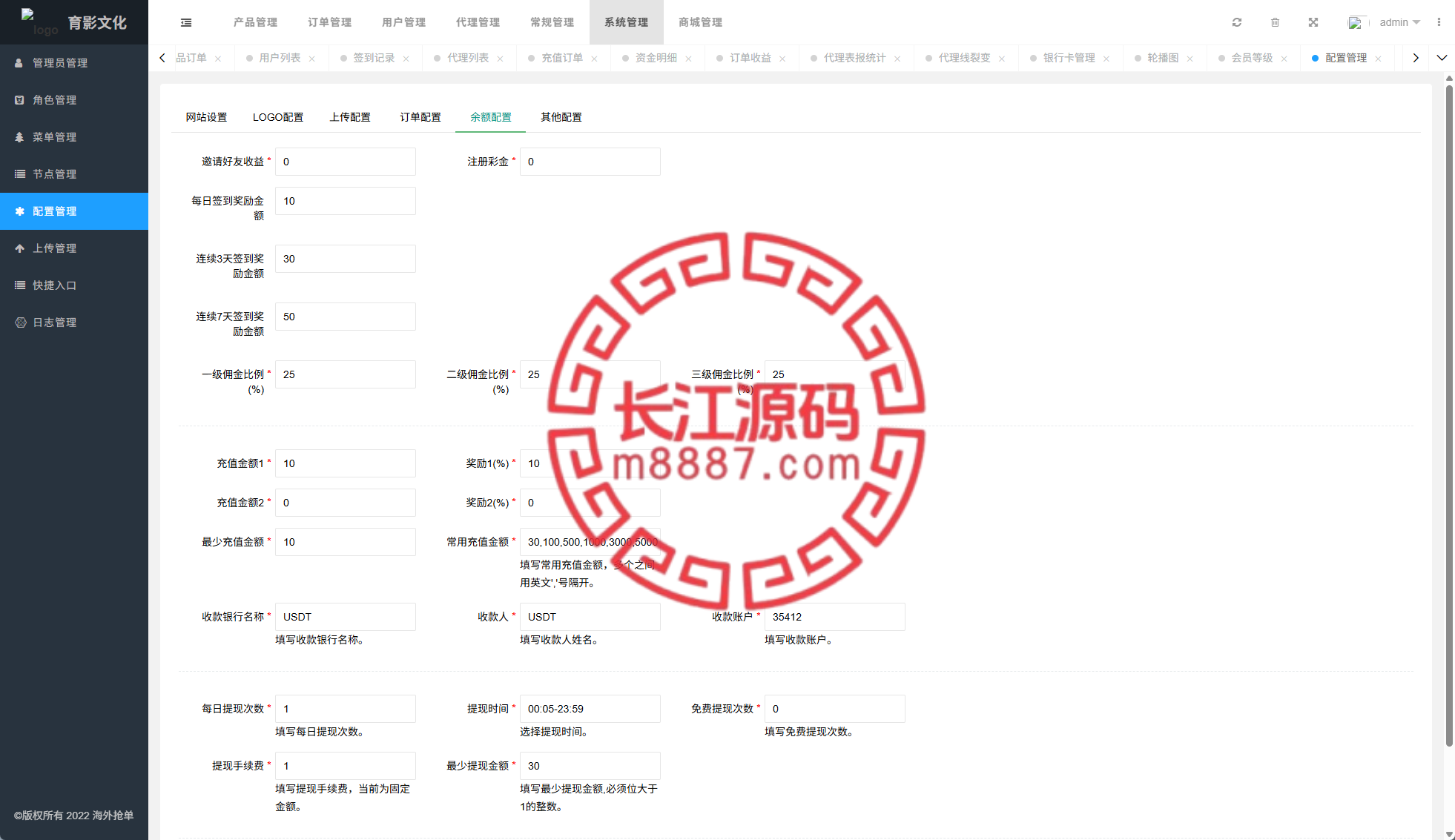Click the 连续7天签到奖励金额 input field
The image size is (1455, 840).
click(x=346, y=317)
